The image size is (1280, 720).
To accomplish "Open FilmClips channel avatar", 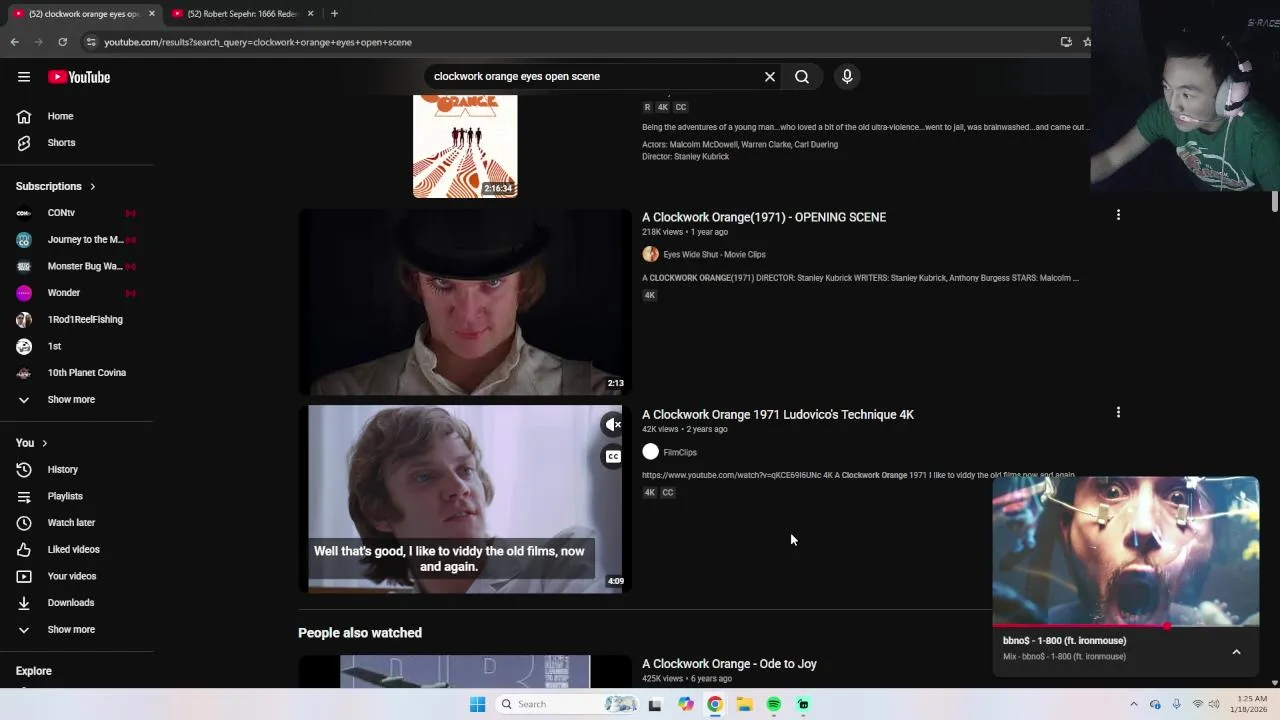I will [x=650, y=452].
